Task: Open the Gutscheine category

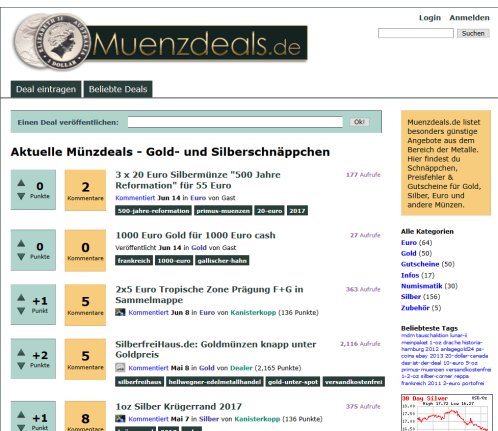Action: (420, 264)
